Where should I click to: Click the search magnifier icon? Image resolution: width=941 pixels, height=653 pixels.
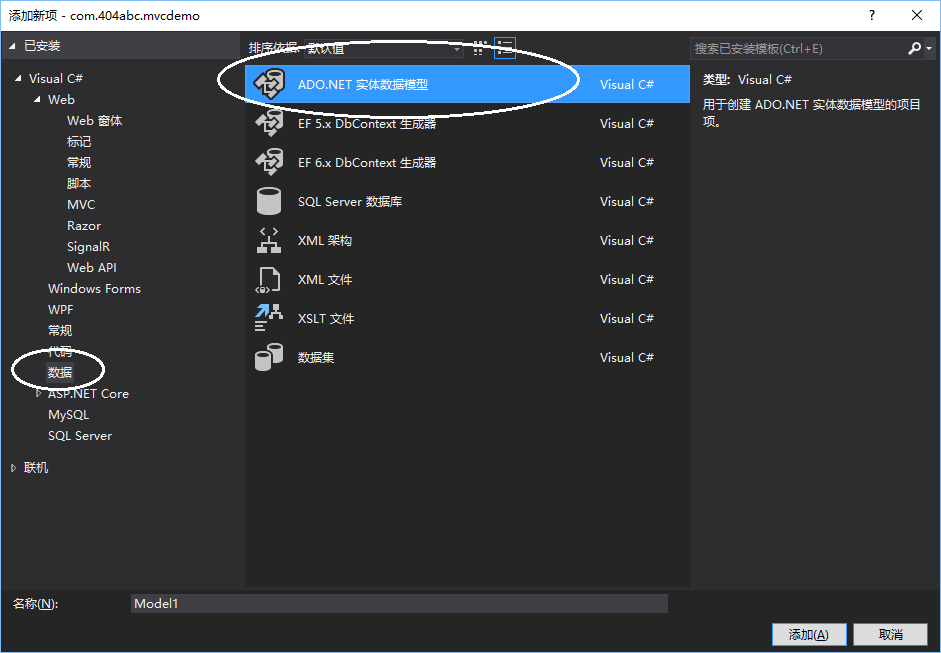[x=915, y=49]
